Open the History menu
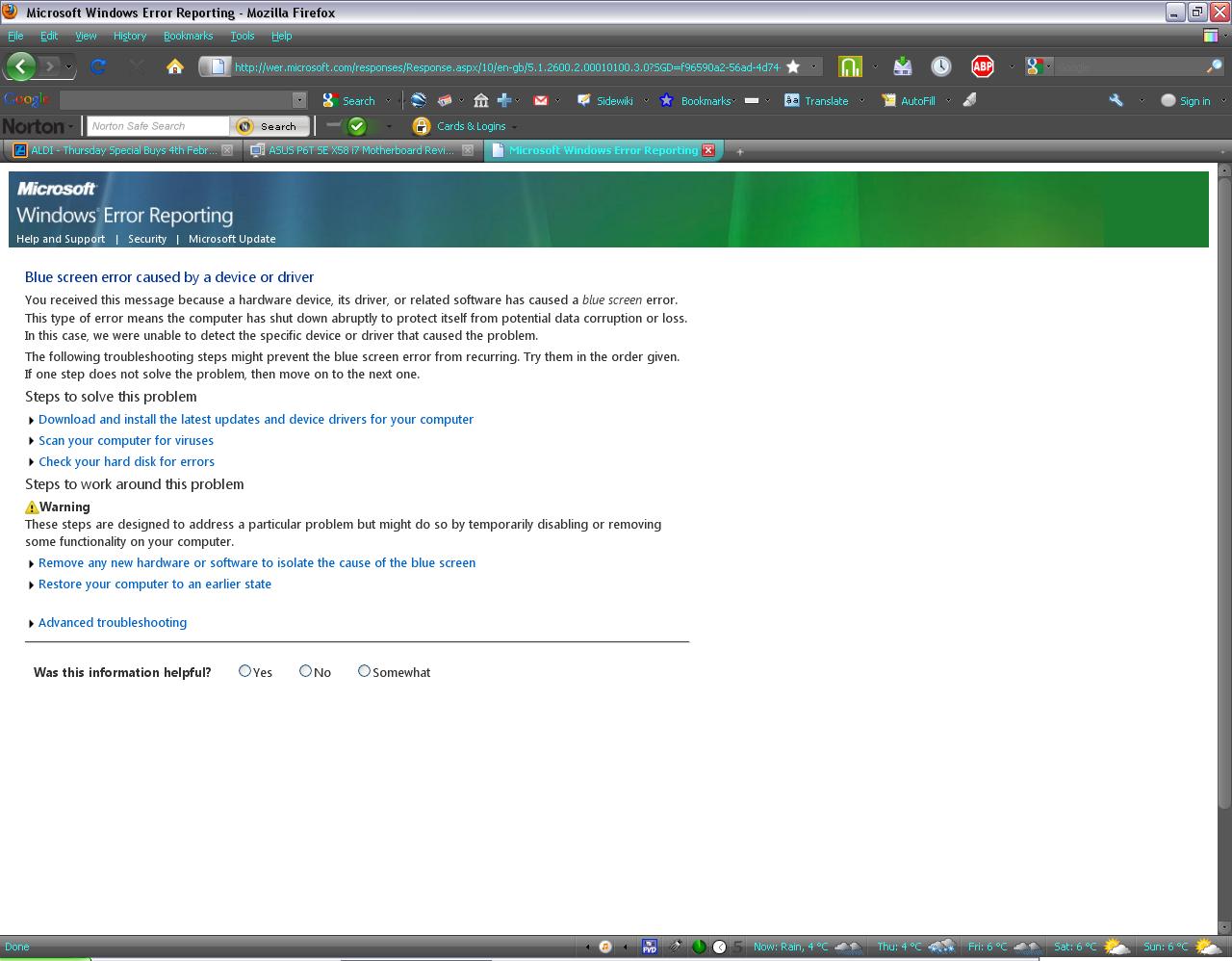Screen dimensions: 1232x961 129,36
